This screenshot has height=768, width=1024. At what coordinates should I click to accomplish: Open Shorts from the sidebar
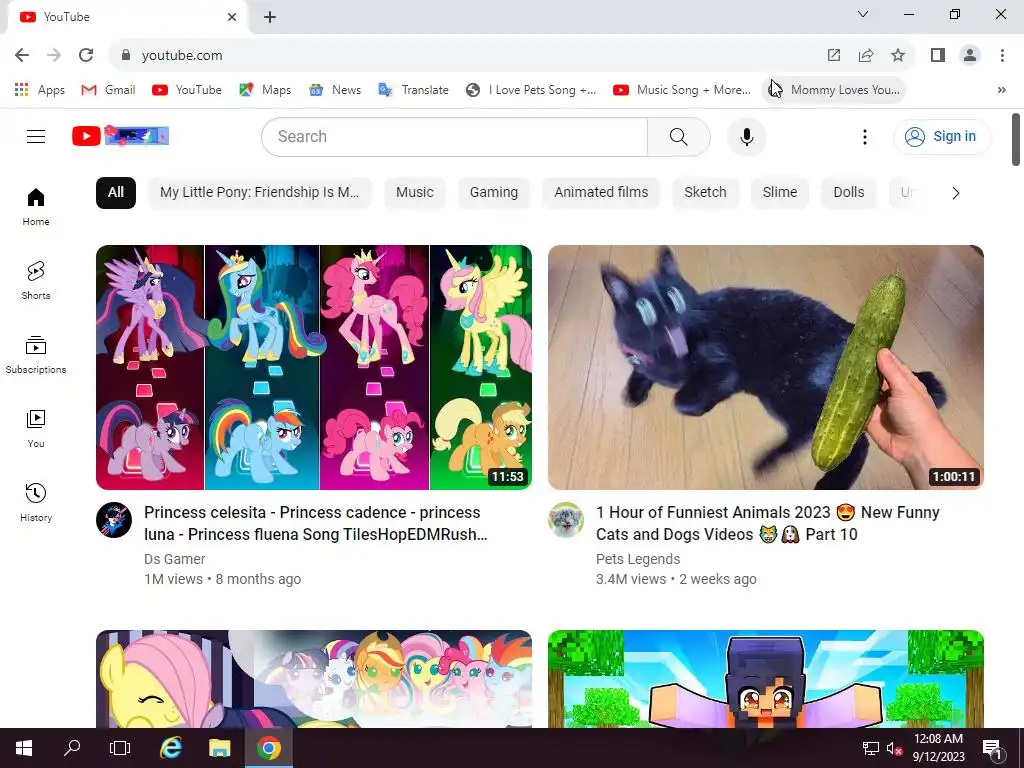tap(36, 280)
